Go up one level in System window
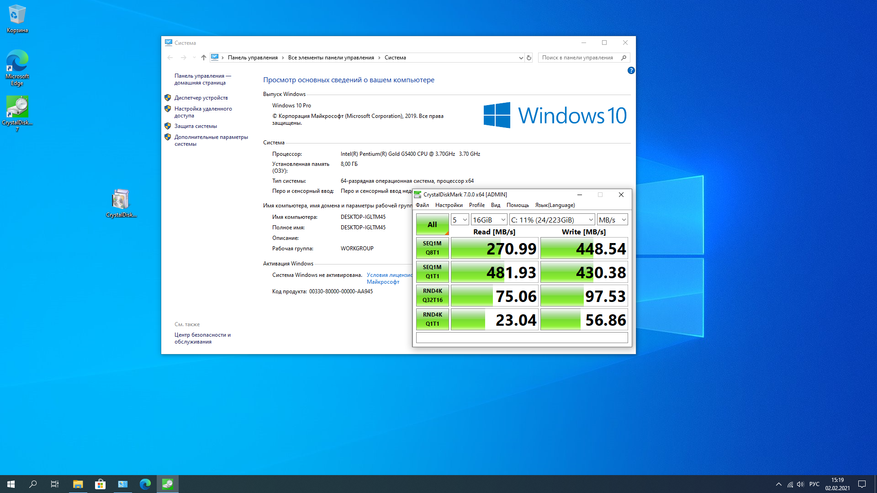This screenshot has width=877, height=493. 204,58
